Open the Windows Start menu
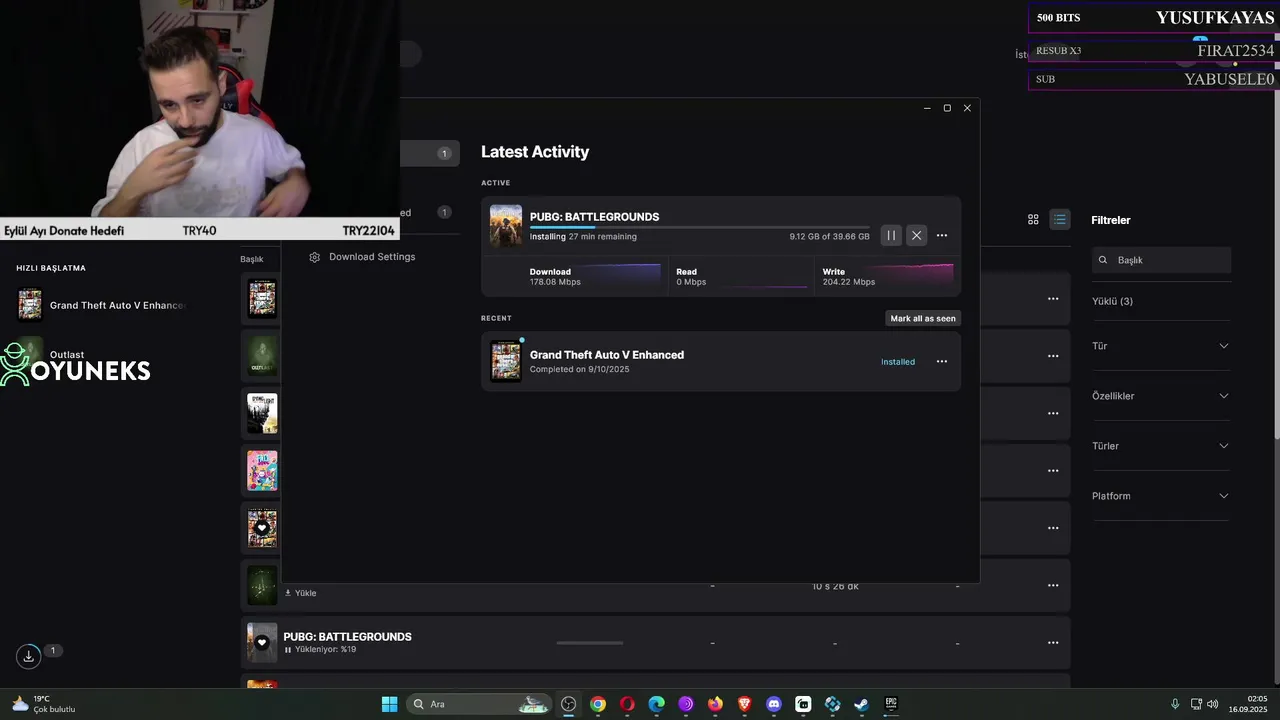The height and width of the screenshot is (720, 1280). (x=390, y=704)
